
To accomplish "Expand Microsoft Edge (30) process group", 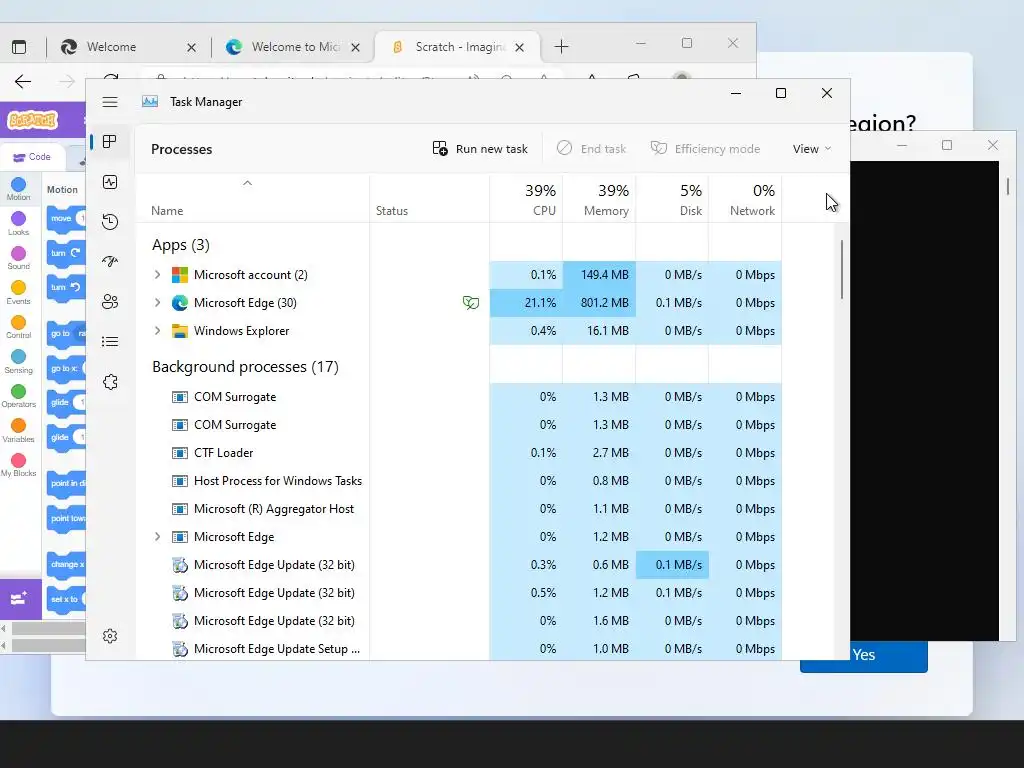I will pyautogui.click(x=157, y=303).
